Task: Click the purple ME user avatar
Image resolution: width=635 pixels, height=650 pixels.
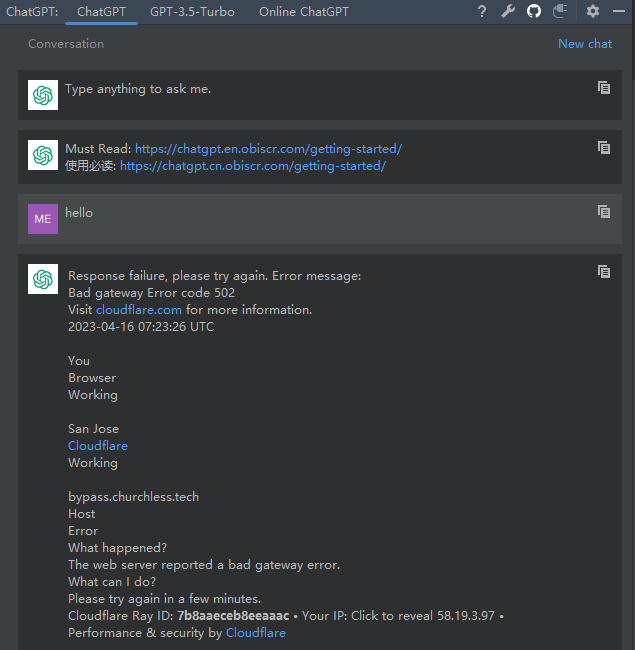Action: [43, 219]
